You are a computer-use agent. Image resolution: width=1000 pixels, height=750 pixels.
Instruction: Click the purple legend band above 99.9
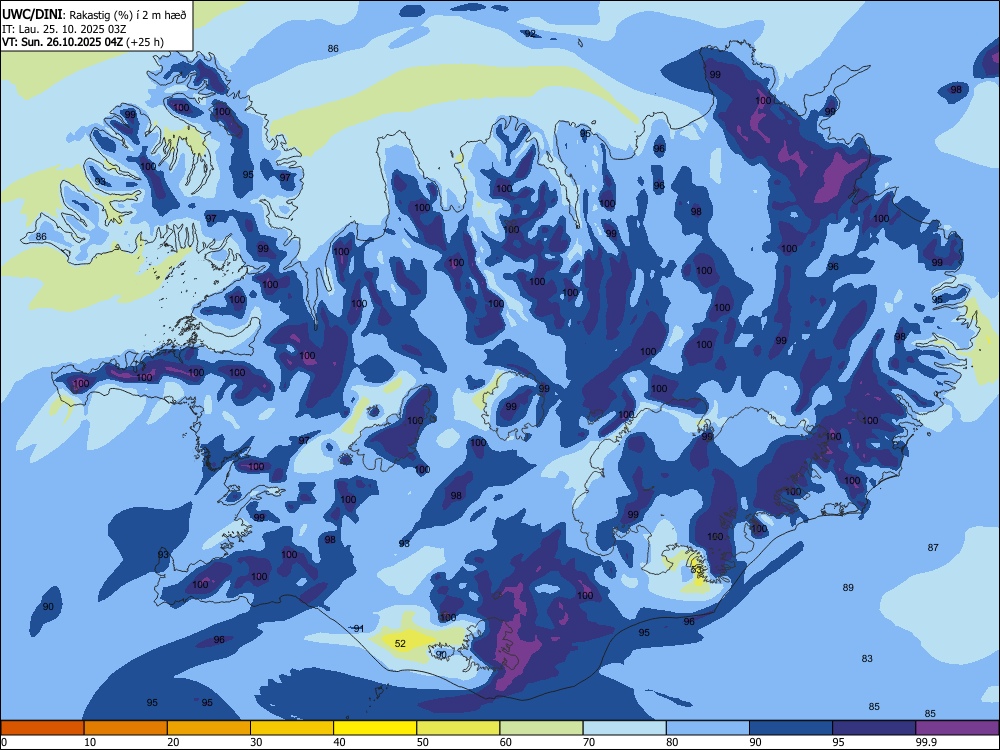957,728
